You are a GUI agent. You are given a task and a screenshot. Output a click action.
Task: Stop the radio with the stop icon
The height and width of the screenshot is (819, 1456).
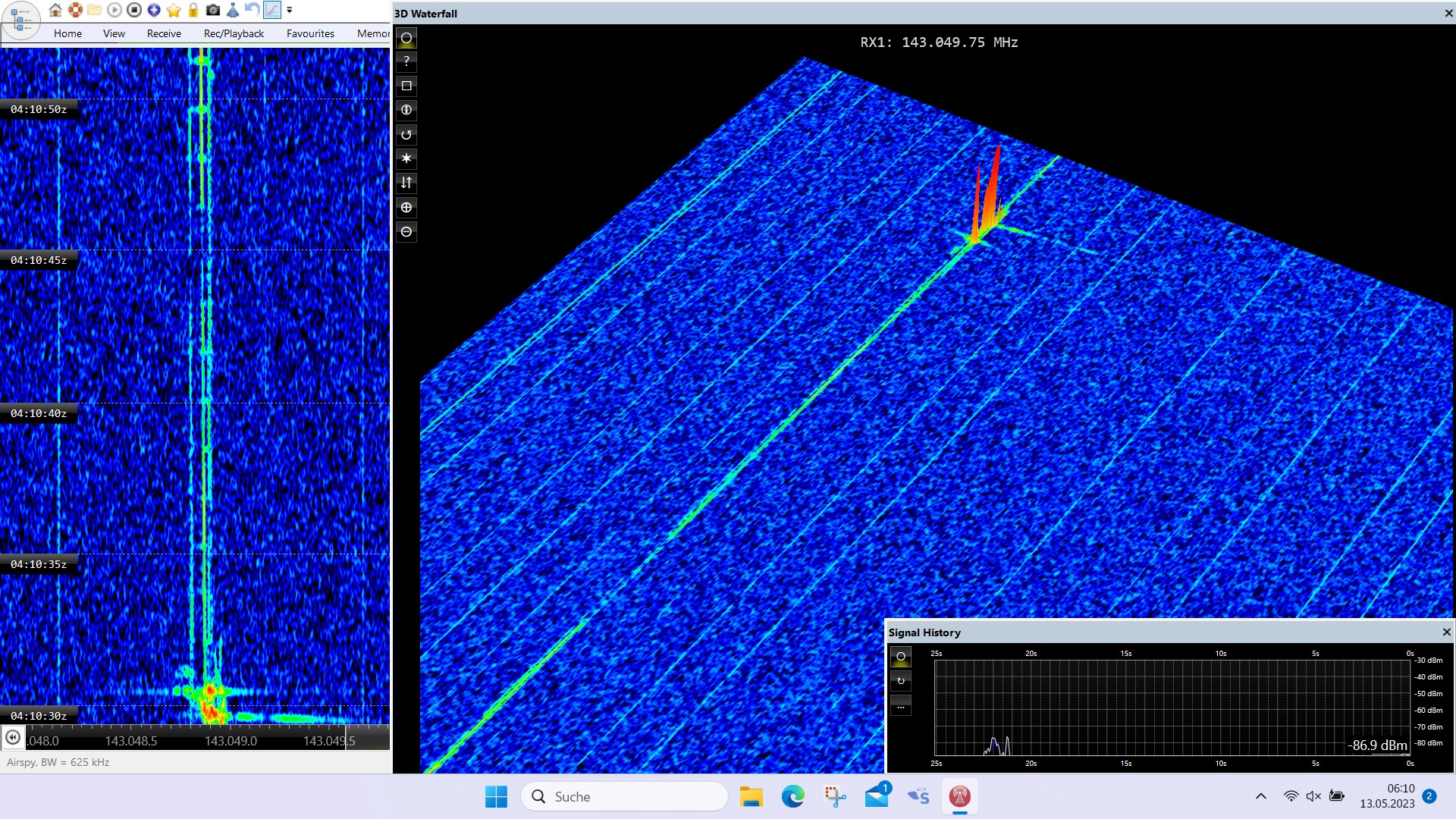[134, 10]
